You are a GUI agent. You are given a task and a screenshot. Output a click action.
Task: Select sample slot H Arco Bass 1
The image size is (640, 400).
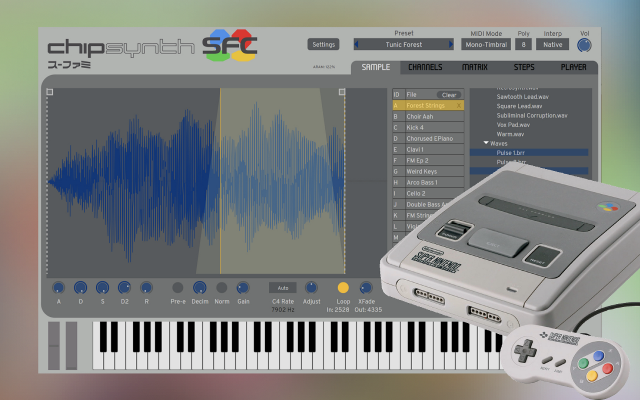pos(428,183)
